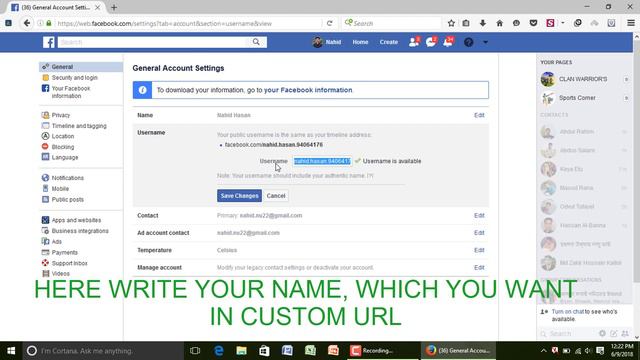The image size is (640, 360).
Task: Go to Nahid profile link in header
Action: click(327, 42)
